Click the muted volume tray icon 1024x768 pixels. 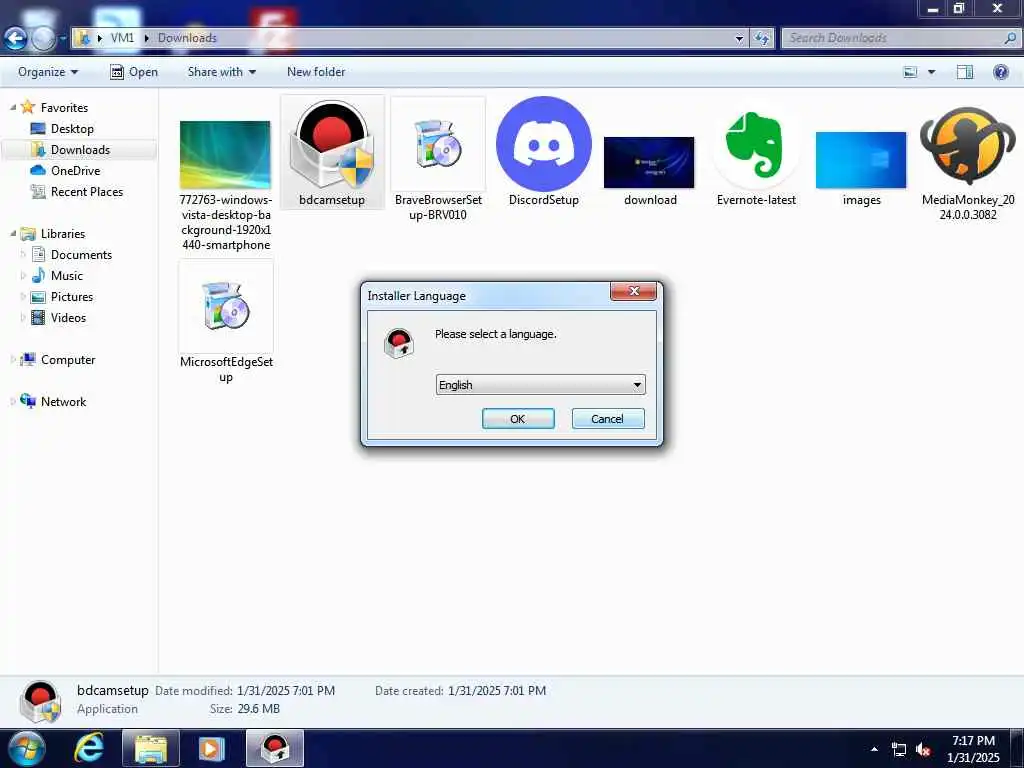[x=923, y=750]
